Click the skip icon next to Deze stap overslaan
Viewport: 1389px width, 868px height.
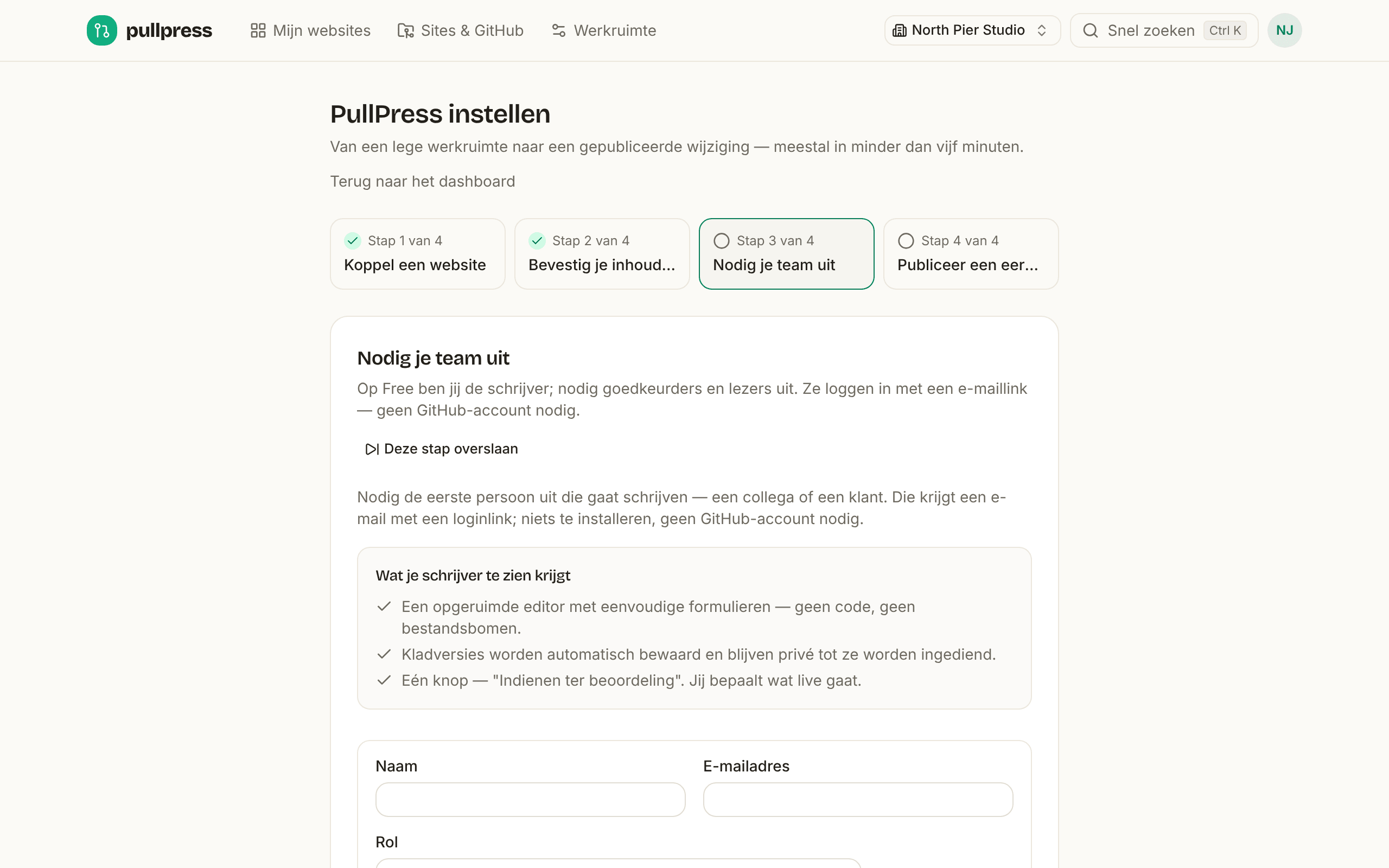372,449
